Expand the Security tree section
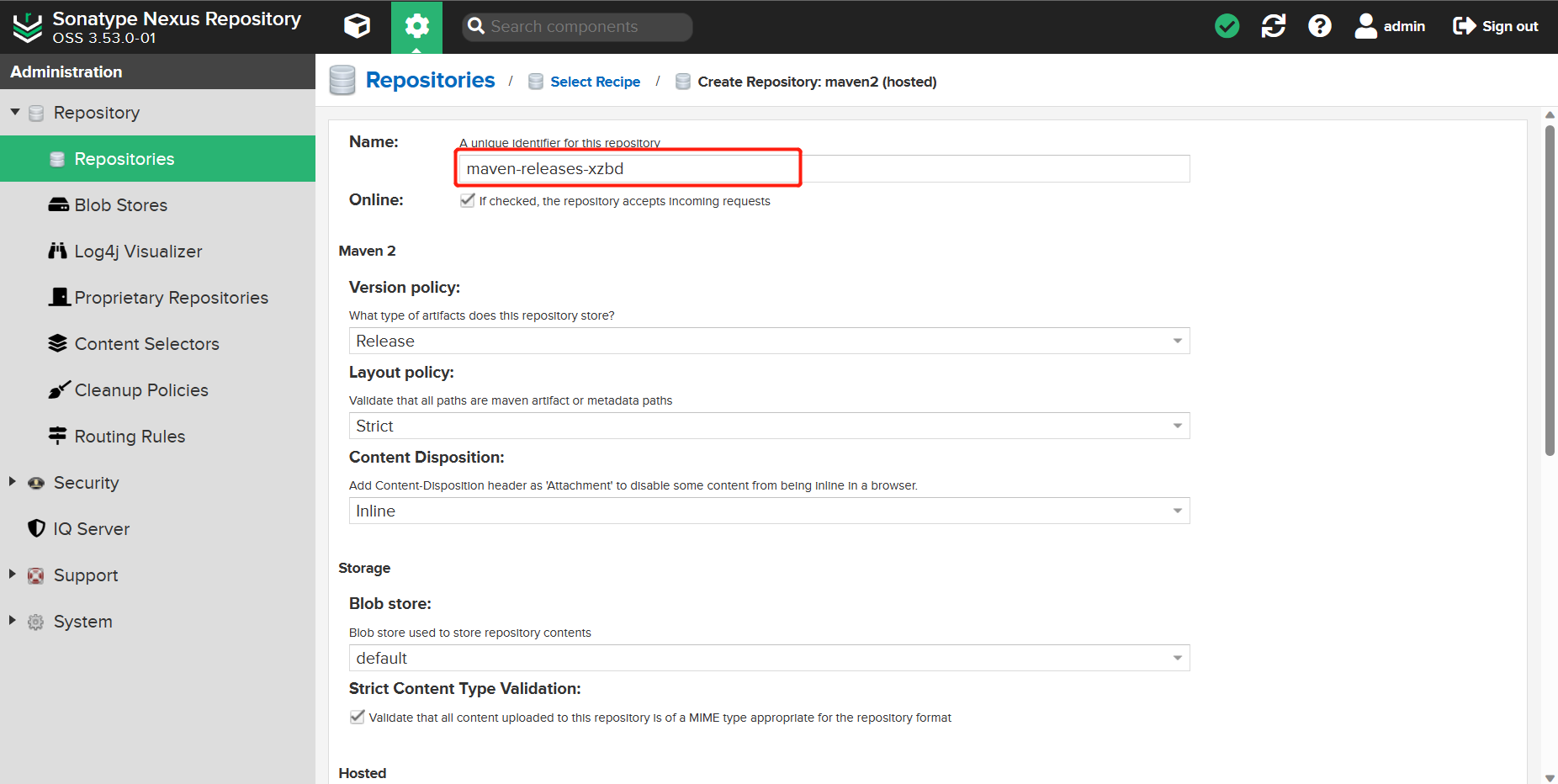The width and height of the screenshot is (1558, 784). click(x=13, y=481)
